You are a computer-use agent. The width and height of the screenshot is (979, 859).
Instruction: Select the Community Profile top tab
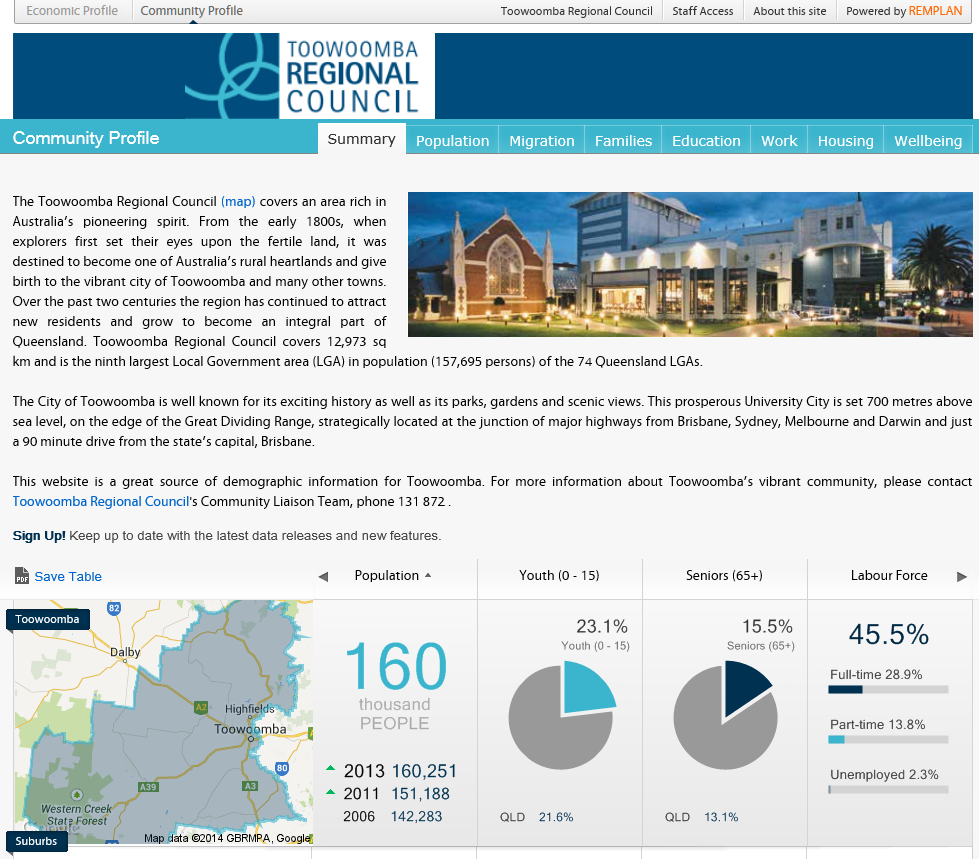click(191, 11)
